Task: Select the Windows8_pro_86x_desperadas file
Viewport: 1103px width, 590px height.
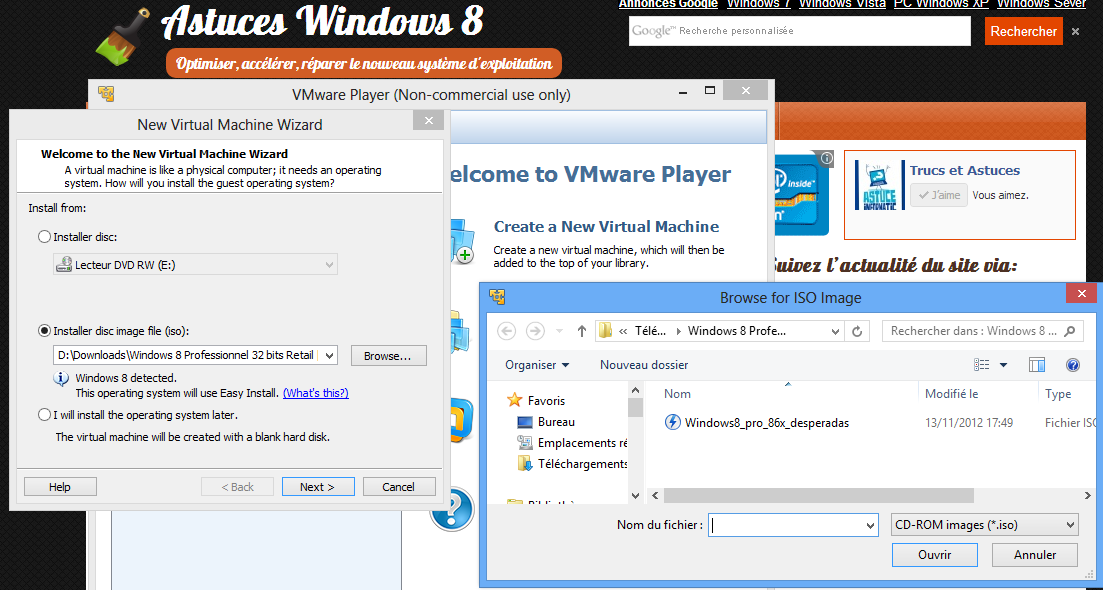Action: click(x=767, y=423)
